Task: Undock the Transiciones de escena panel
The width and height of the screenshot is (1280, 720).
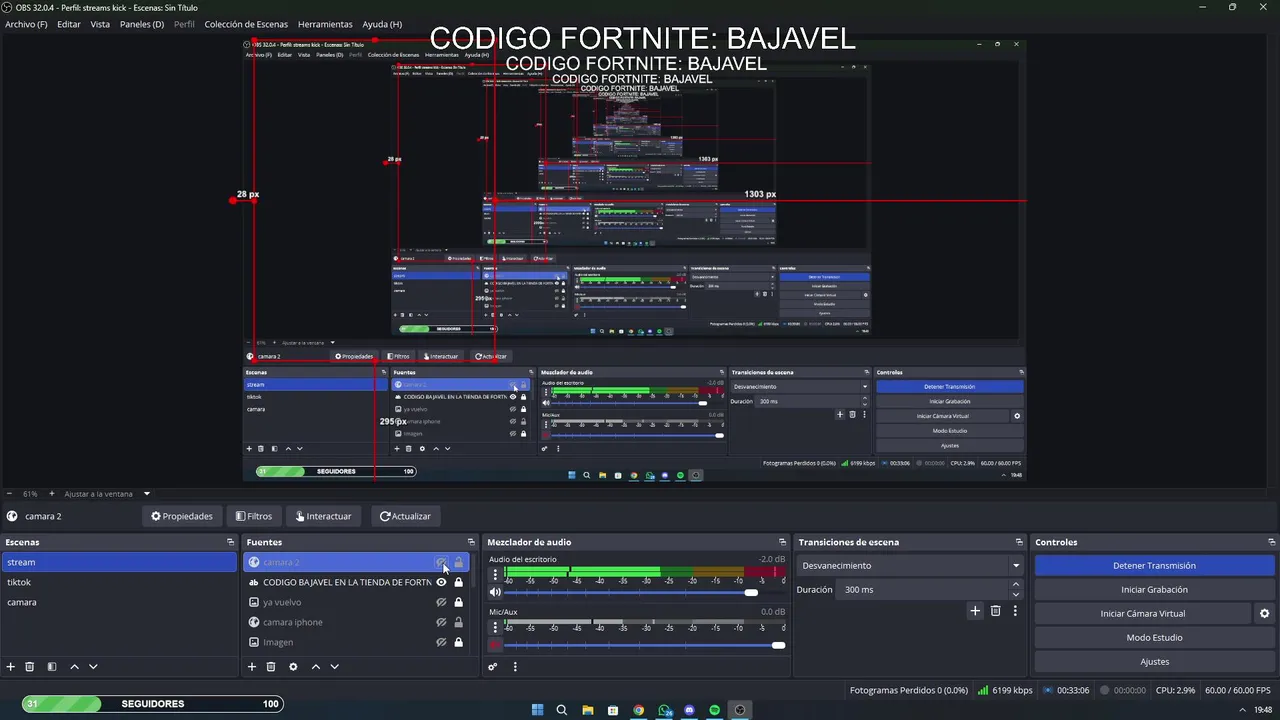Action: [1019, 542]
